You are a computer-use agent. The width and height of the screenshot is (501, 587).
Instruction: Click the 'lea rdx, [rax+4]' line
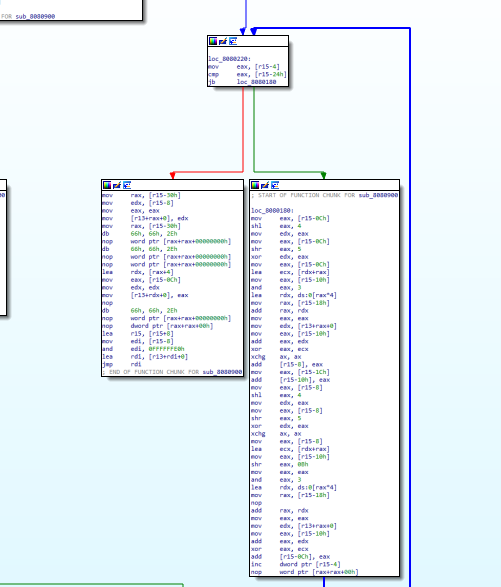138,272
